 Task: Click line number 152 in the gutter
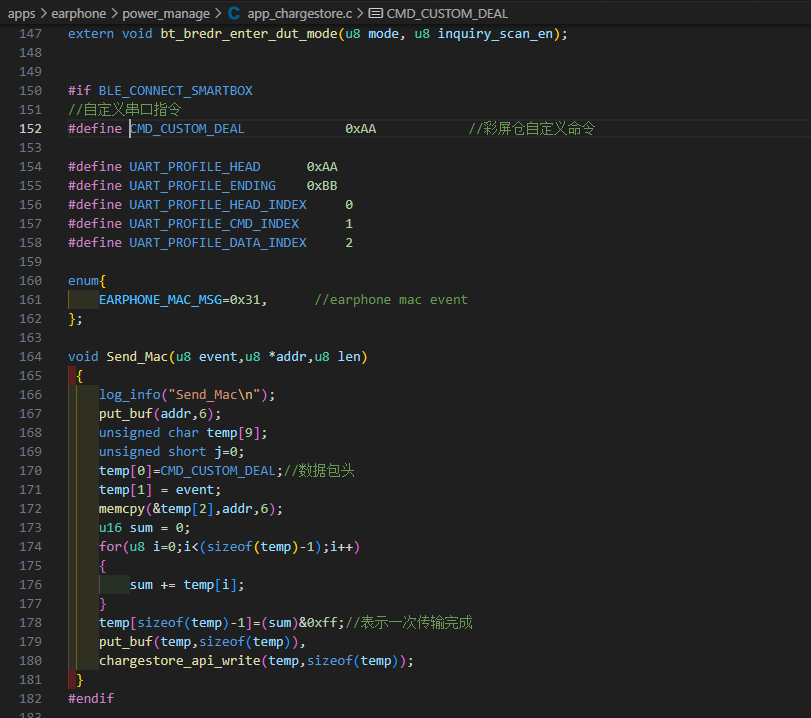(31, 129)
